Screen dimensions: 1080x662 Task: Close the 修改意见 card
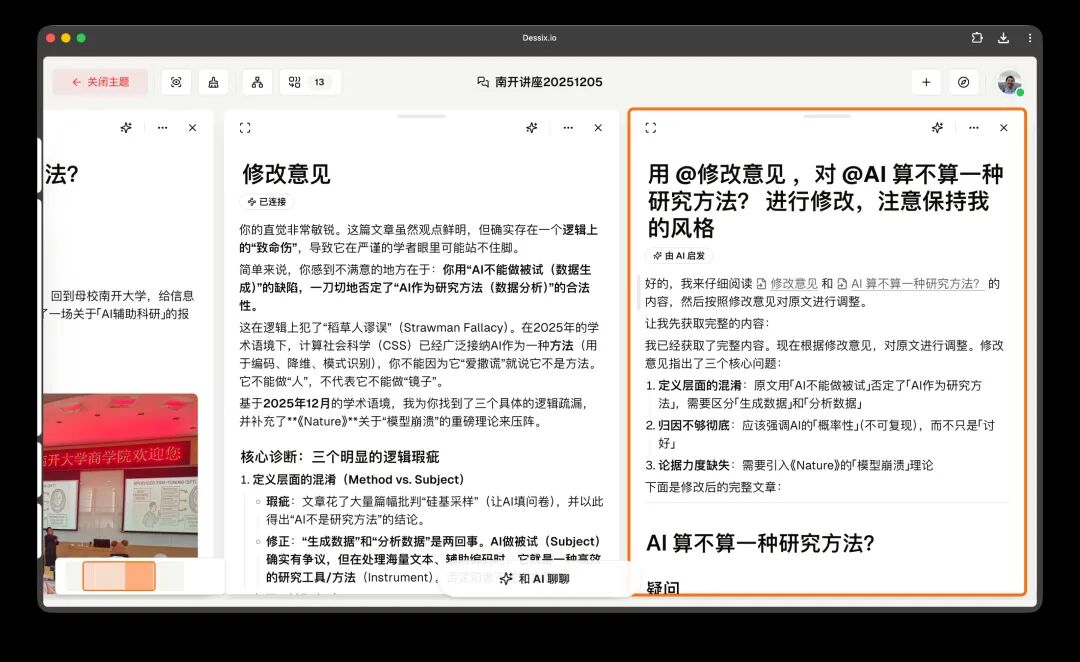click(599, 127)
